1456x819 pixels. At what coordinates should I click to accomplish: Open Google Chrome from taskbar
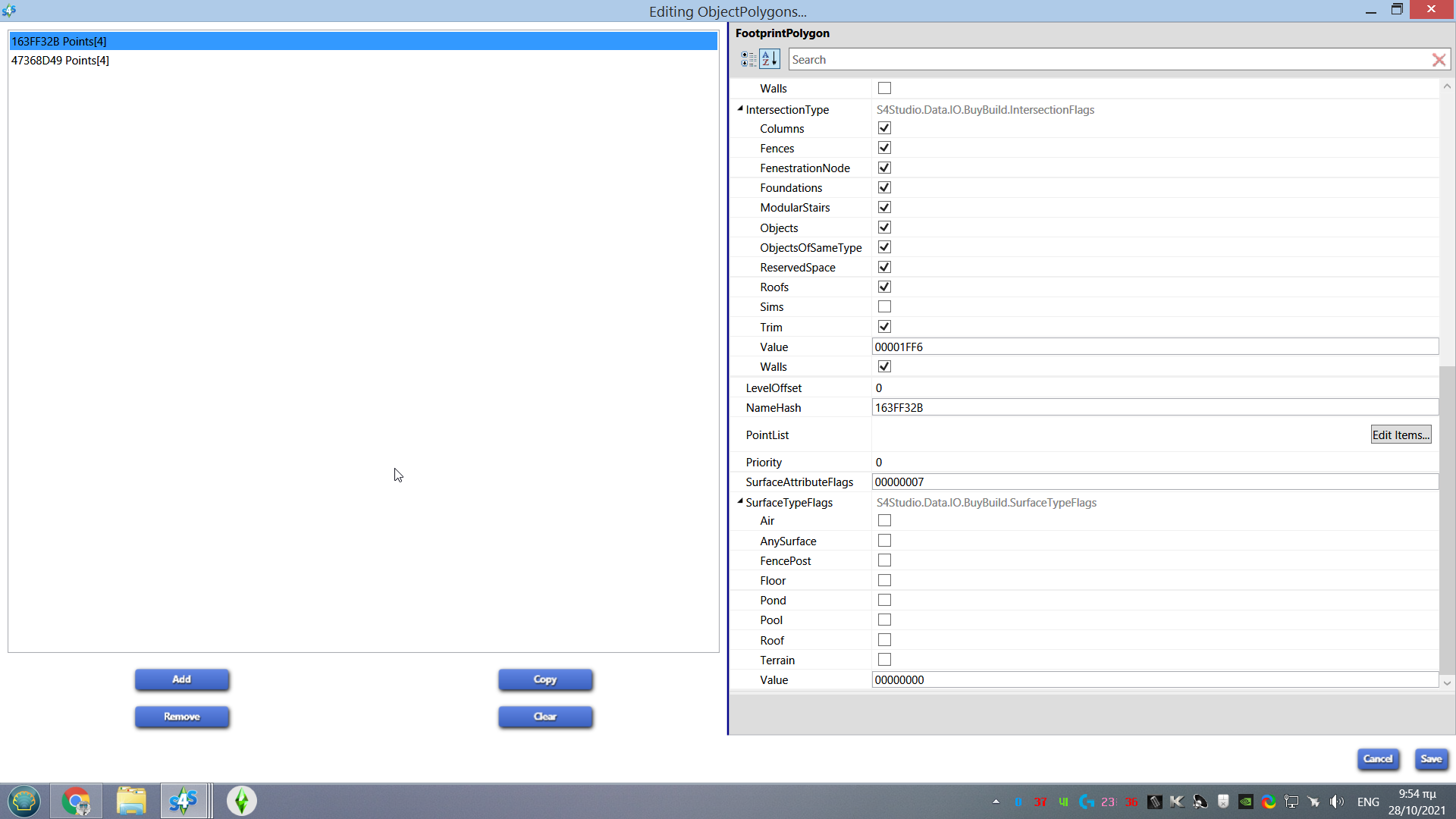(x=76, y=801)
